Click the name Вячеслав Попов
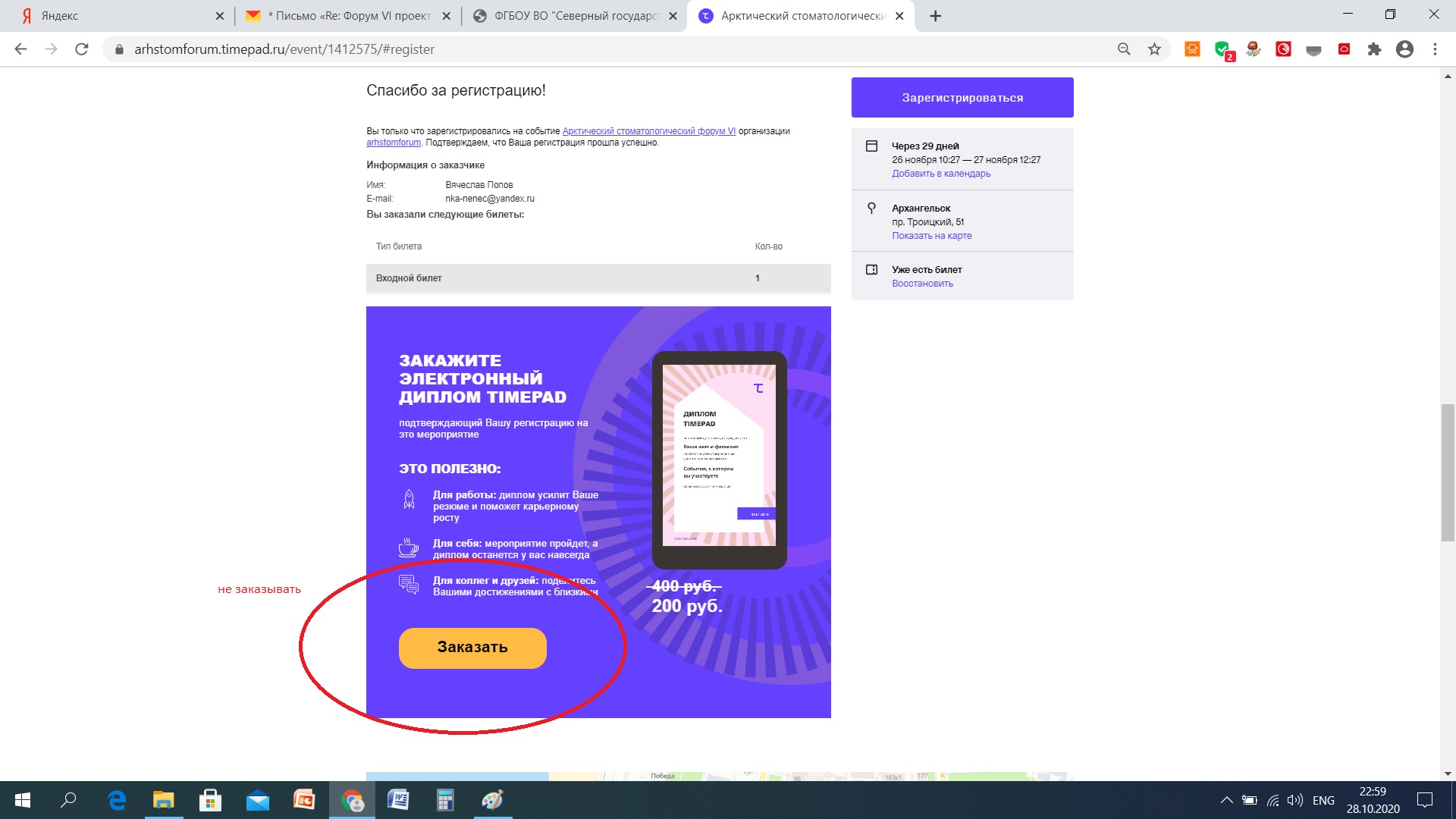The height and width of the screenshot is (819, 1456). point(479,185)
